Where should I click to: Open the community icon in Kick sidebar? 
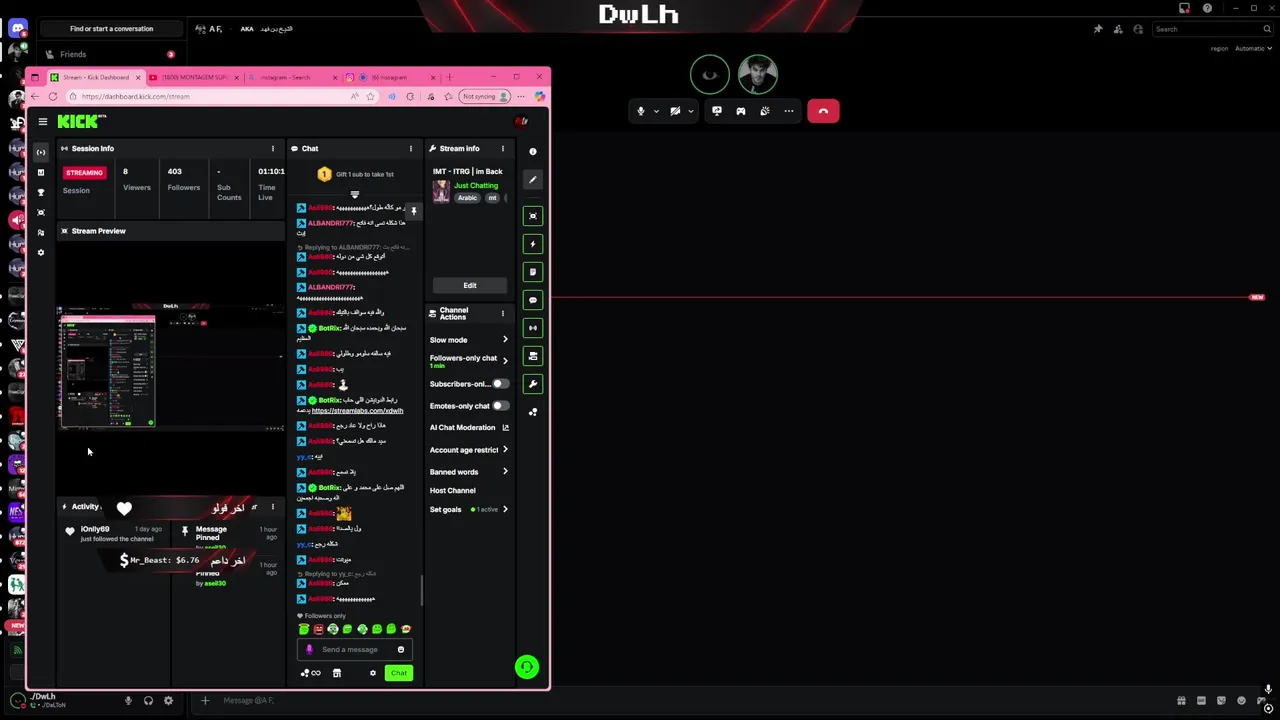coord(41,232)
